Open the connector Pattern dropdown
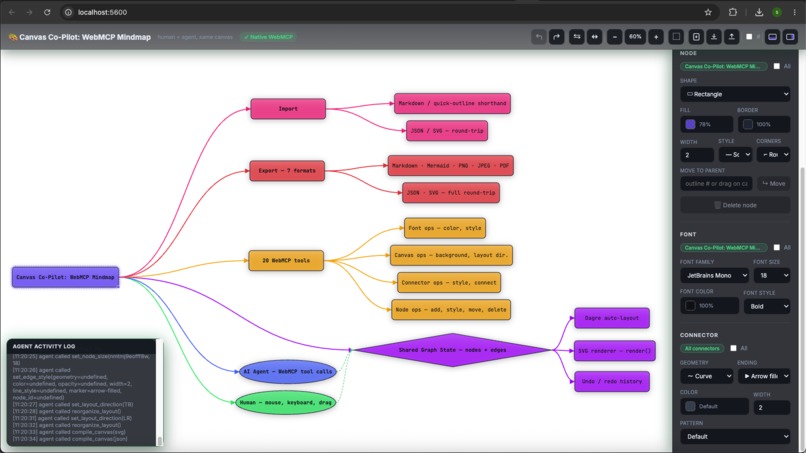This screenshot has height=453, width=806. [x=735, y=437]
